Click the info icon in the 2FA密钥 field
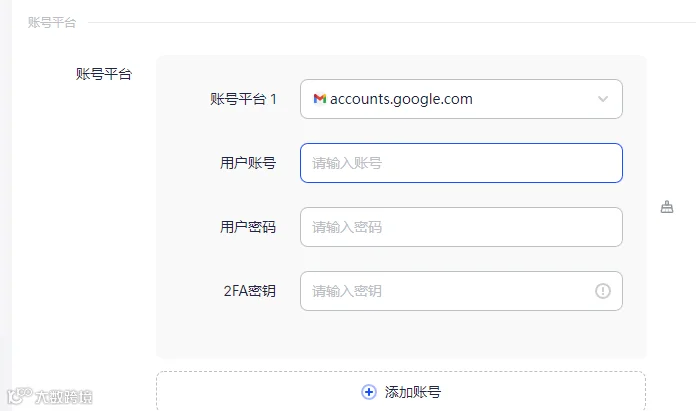This screenshot has height=411, width=699. [x=603, y=291]
